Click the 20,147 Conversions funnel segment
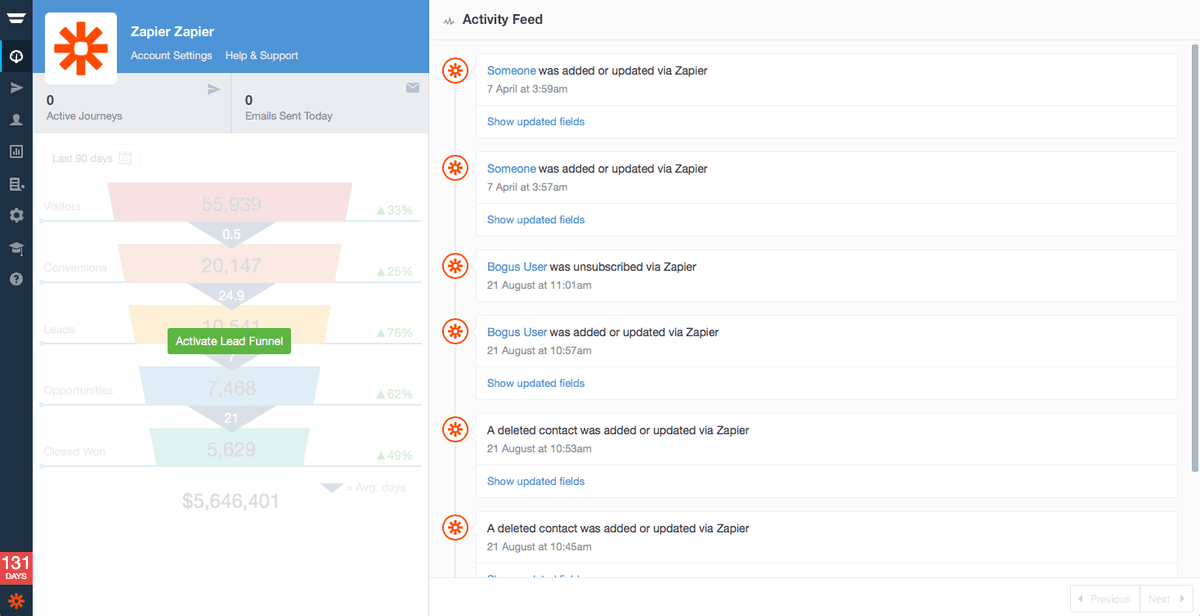The width and height of the screenshot is (1200, 616). point(231,265)
